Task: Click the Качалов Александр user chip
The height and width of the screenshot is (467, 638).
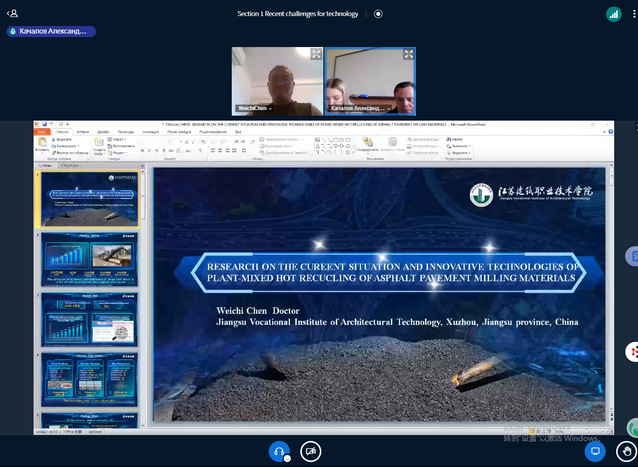Action: [x=52, y=31]
